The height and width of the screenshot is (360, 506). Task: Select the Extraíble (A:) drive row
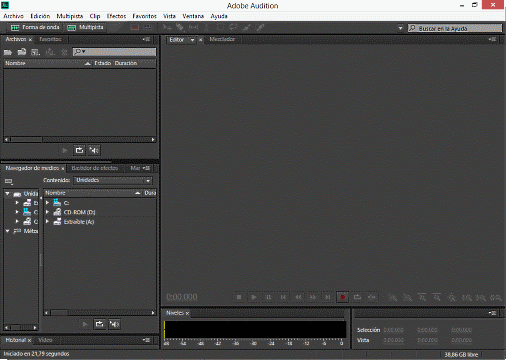(x=100, y=222)
